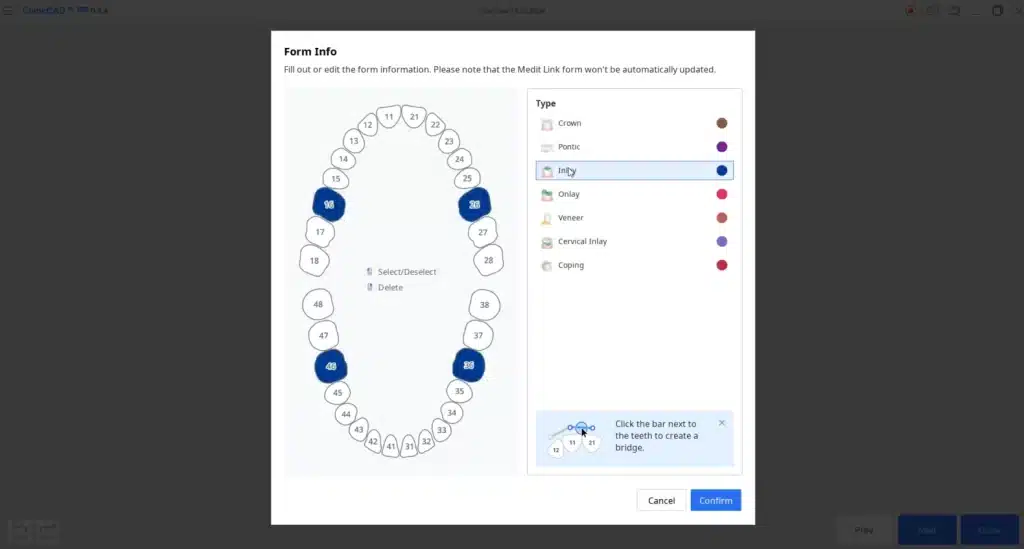
Task: Select tooth 15 on the chart
Action: pos(336,179)
